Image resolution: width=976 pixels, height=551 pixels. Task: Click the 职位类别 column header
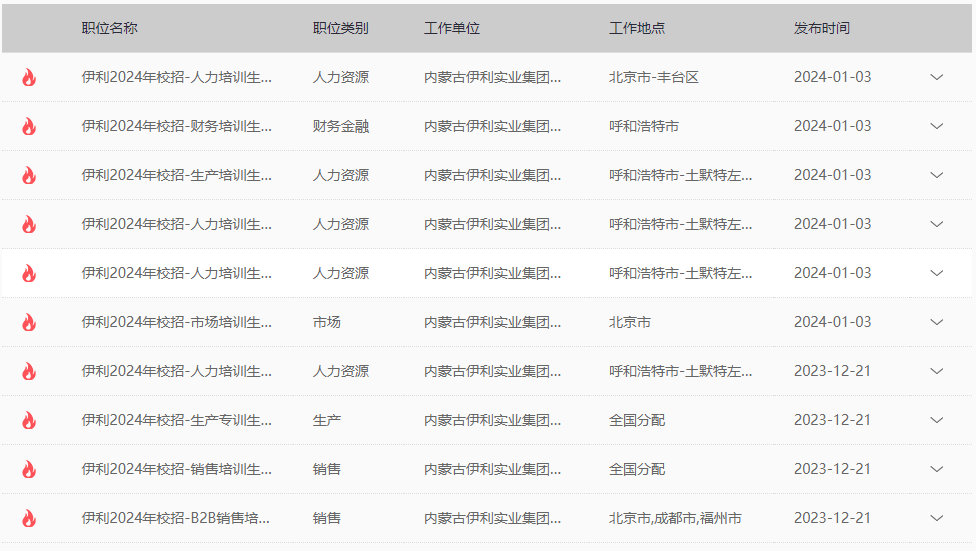pyautogui.click(x=340, y=28)
